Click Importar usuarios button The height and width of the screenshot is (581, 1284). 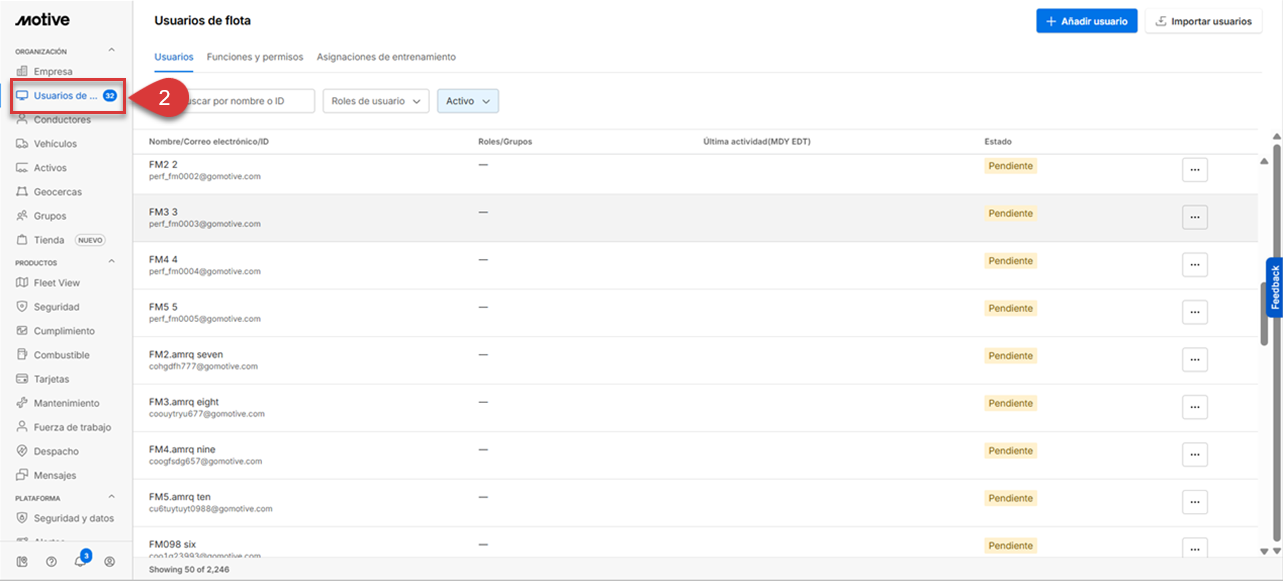pyautogui.click(x=1203, y=21)
